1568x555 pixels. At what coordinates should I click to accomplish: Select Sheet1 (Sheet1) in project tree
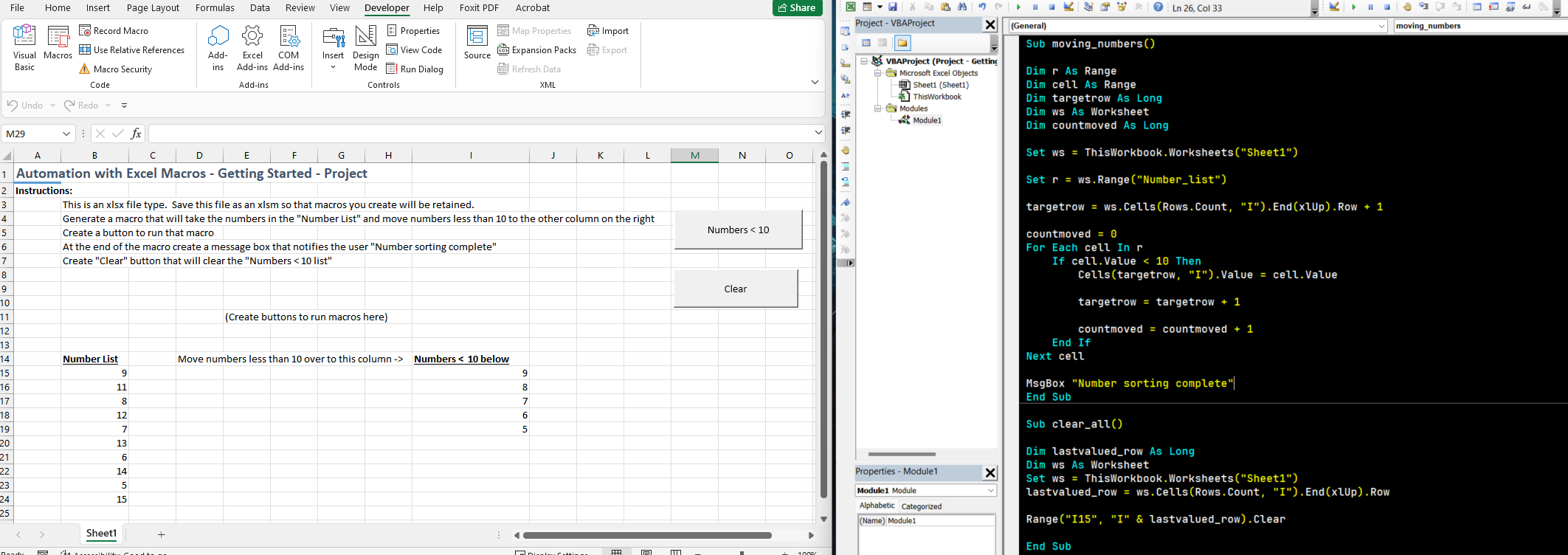[933, 85]
